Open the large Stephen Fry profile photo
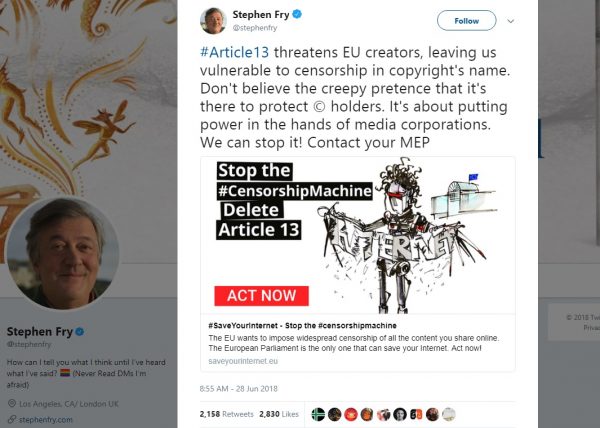The height and width of the screenshot is (428, 600). click(x=64, y=254)
